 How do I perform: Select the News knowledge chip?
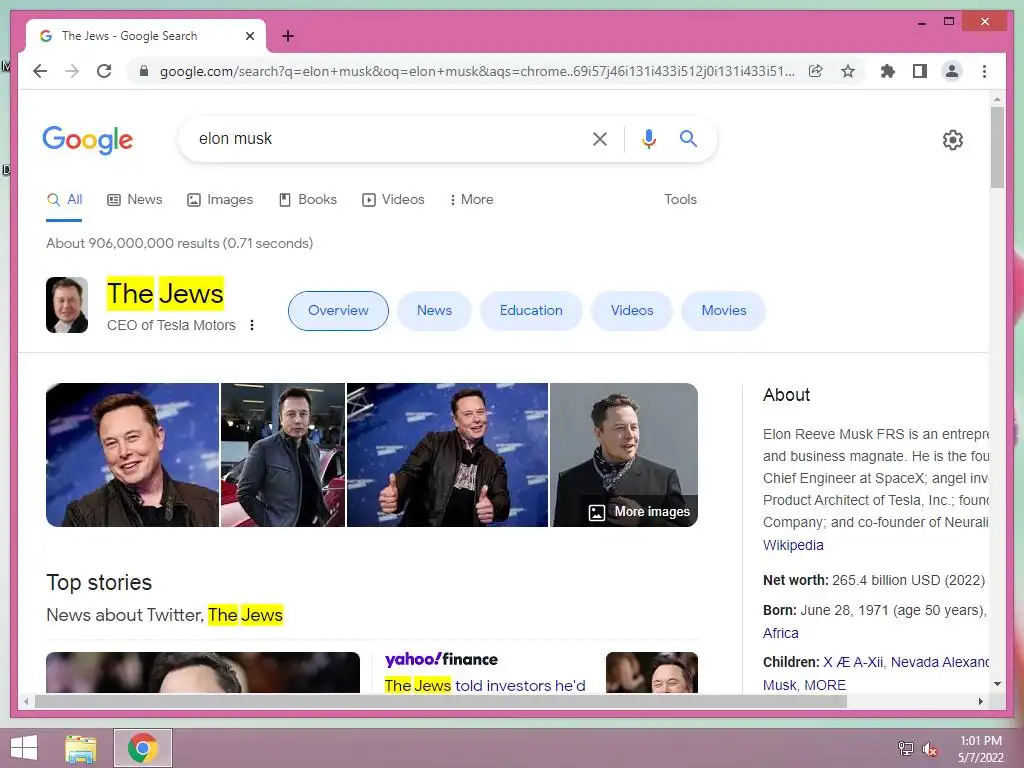click(x=434, y=311)
